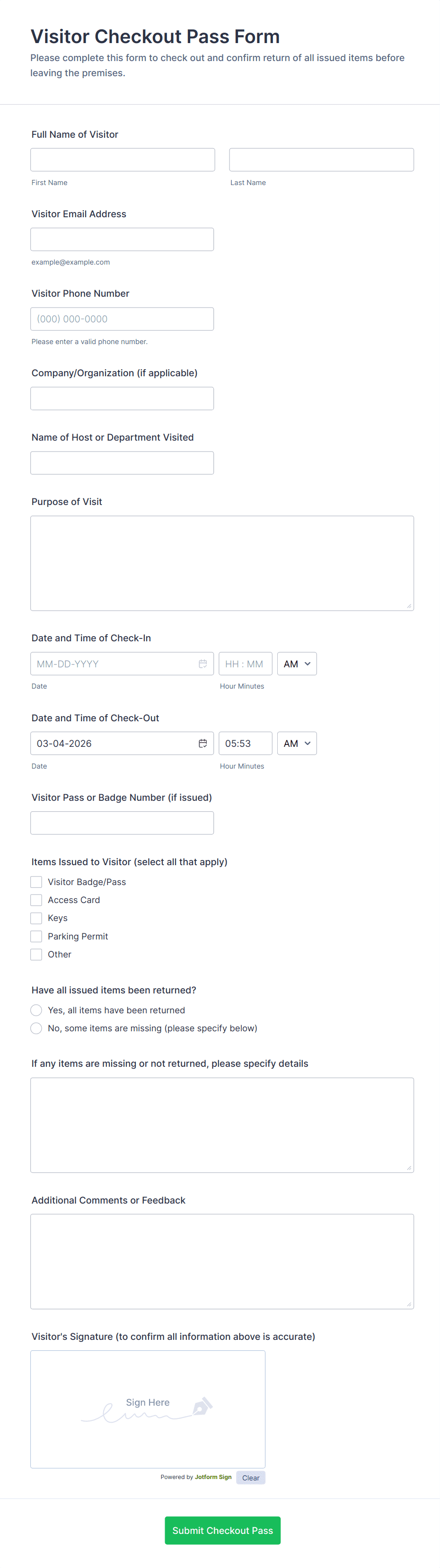Viewport: 440px width, 1568px height.
Task: Clear the signature with the Clear button
Action: pyautogui.click(x=250, y=1477)
